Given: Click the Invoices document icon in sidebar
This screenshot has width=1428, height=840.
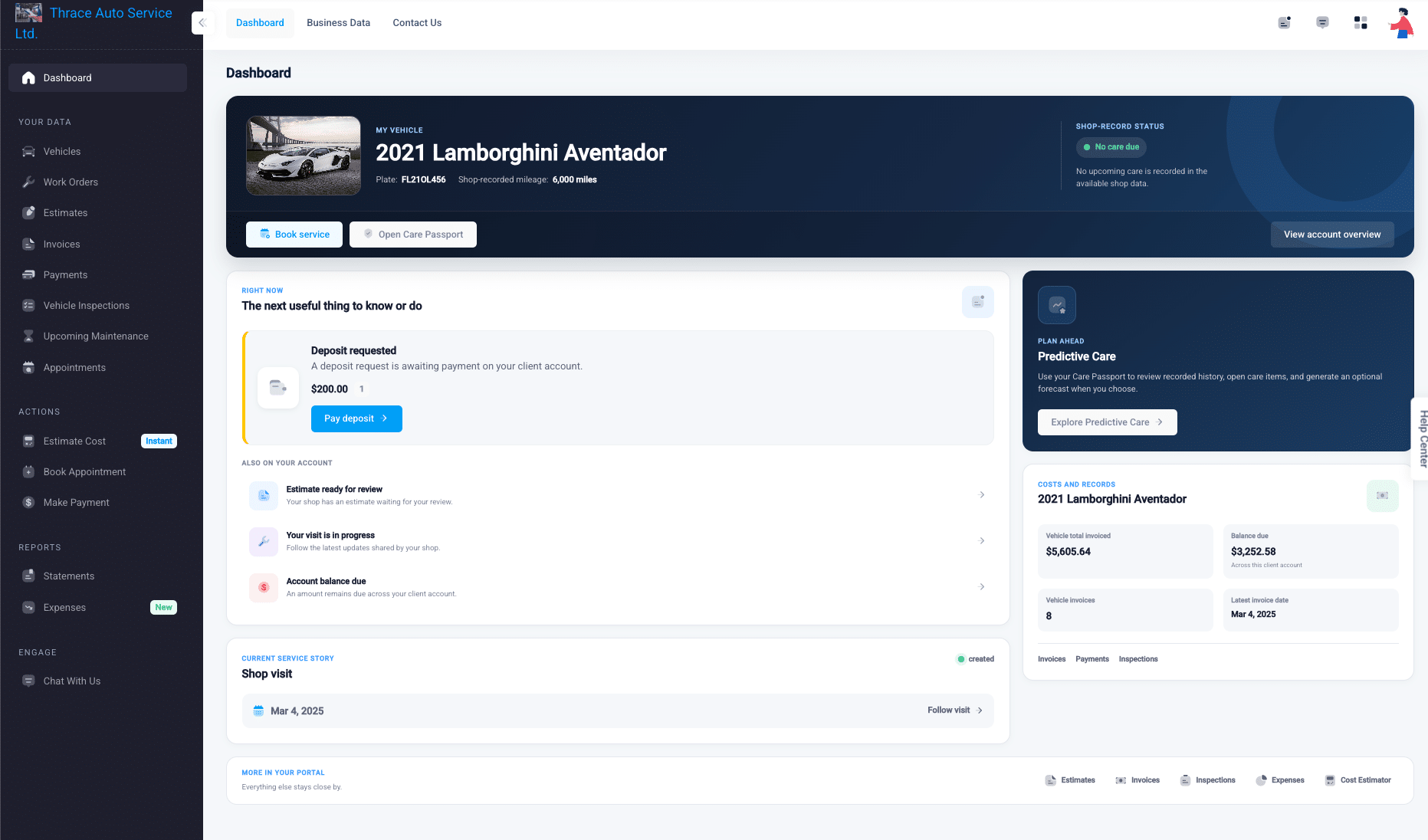Looking at the screenshot, I should [x=28, y=244].
